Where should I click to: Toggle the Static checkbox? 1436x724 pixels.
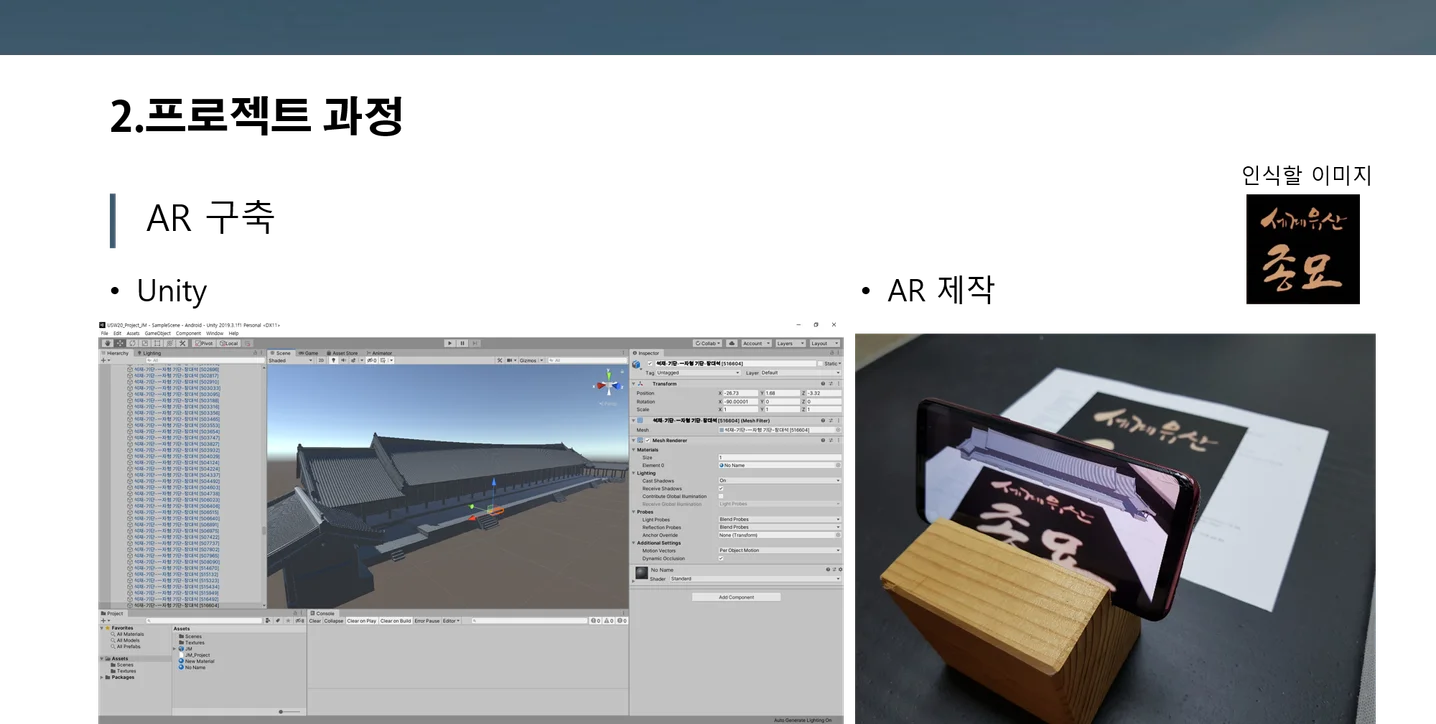click(x=819, y=364)
